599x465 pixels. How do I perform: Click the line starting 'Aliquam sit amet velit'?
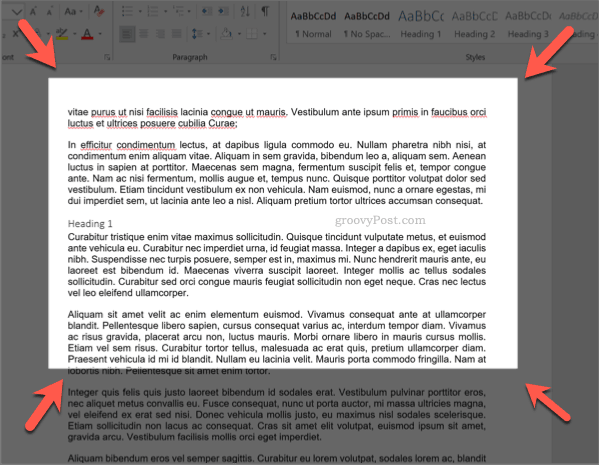pyautogui.click(x=277, y=314)
